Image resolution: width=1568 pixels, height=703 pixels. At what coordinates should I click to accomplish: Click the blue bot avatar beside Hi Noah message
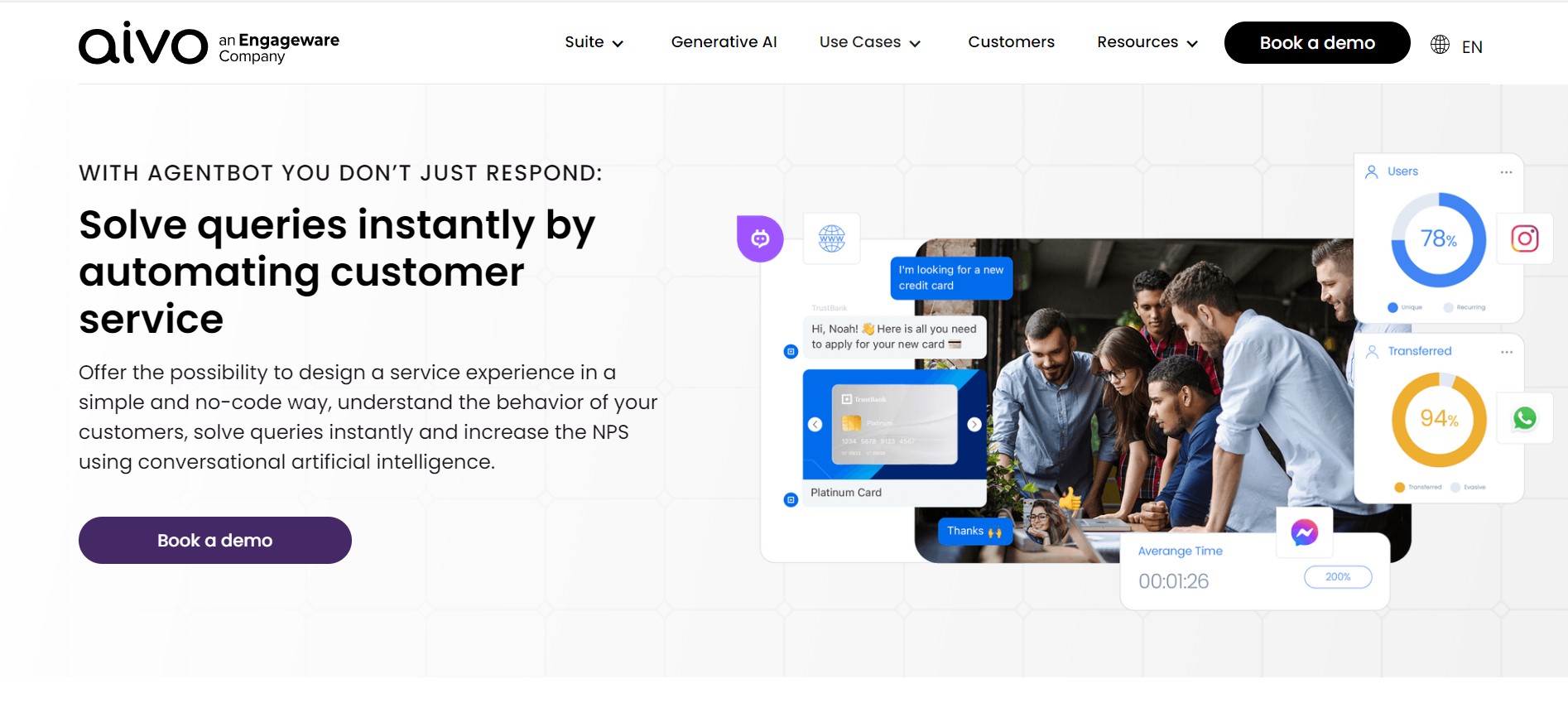coord(791,351)
